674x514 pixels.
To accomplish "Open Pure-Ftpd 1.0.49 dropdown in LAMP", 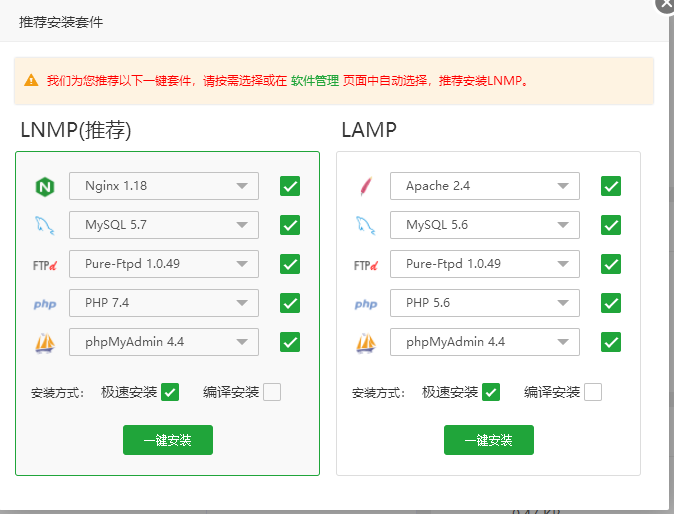I will [x=485, y=264].
